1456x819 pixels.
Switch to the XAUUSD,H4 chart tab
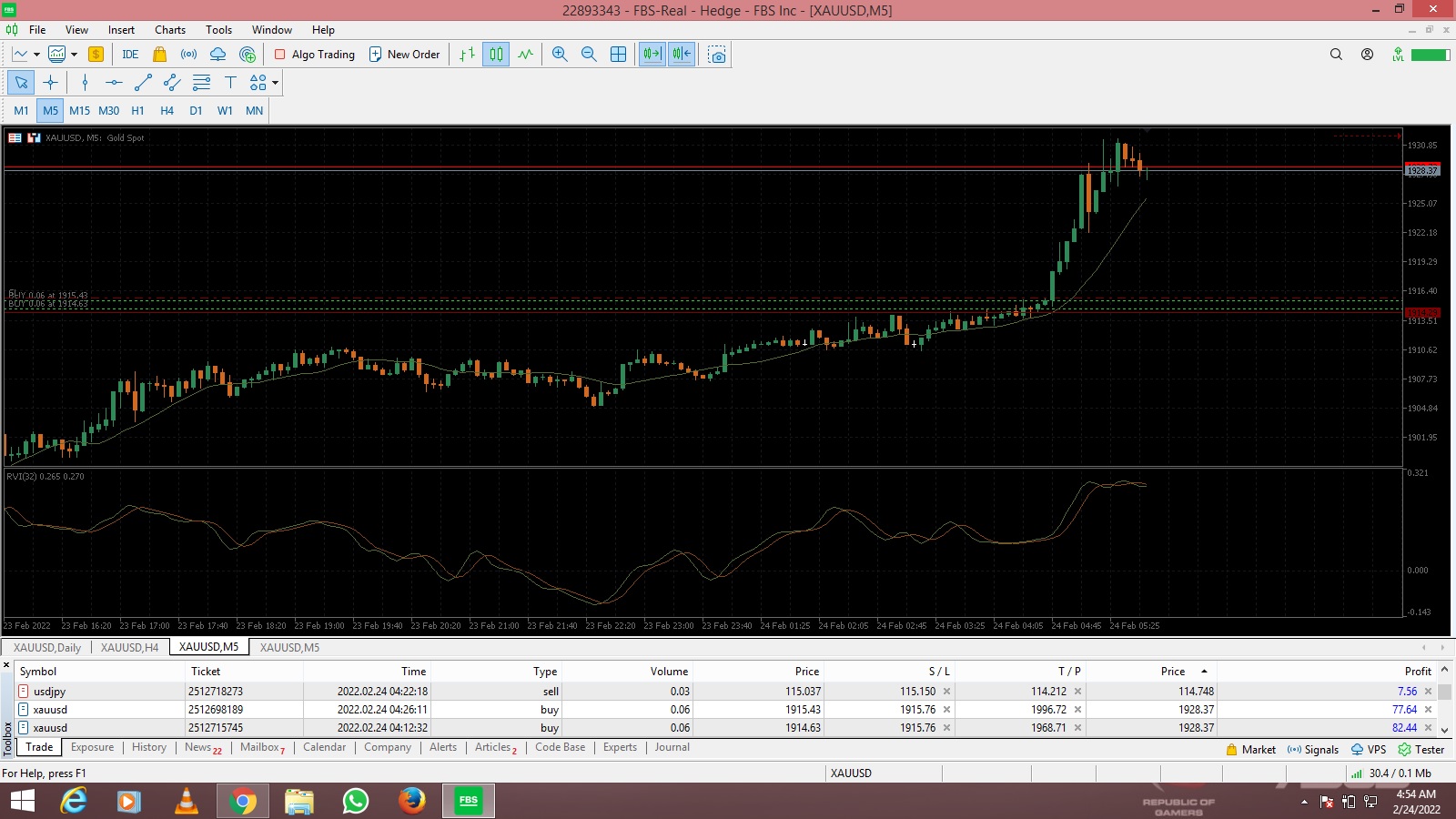(129, 648)
